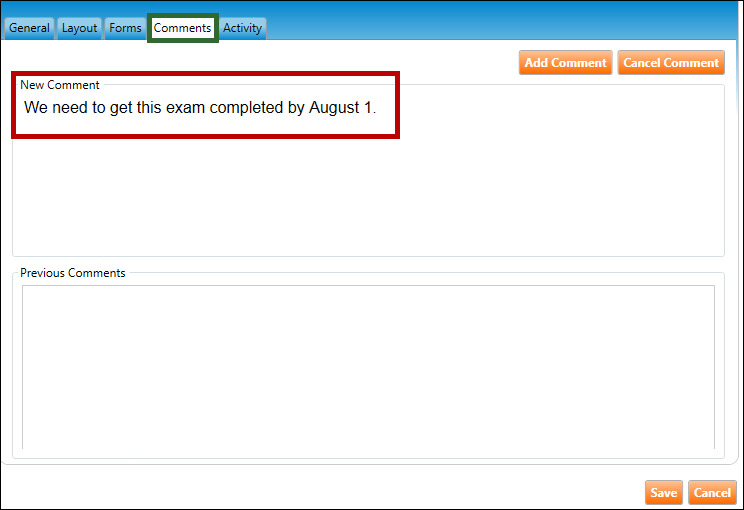
Task: View the Activity tab
Action: pyautogui.click(x=242, y=28)
